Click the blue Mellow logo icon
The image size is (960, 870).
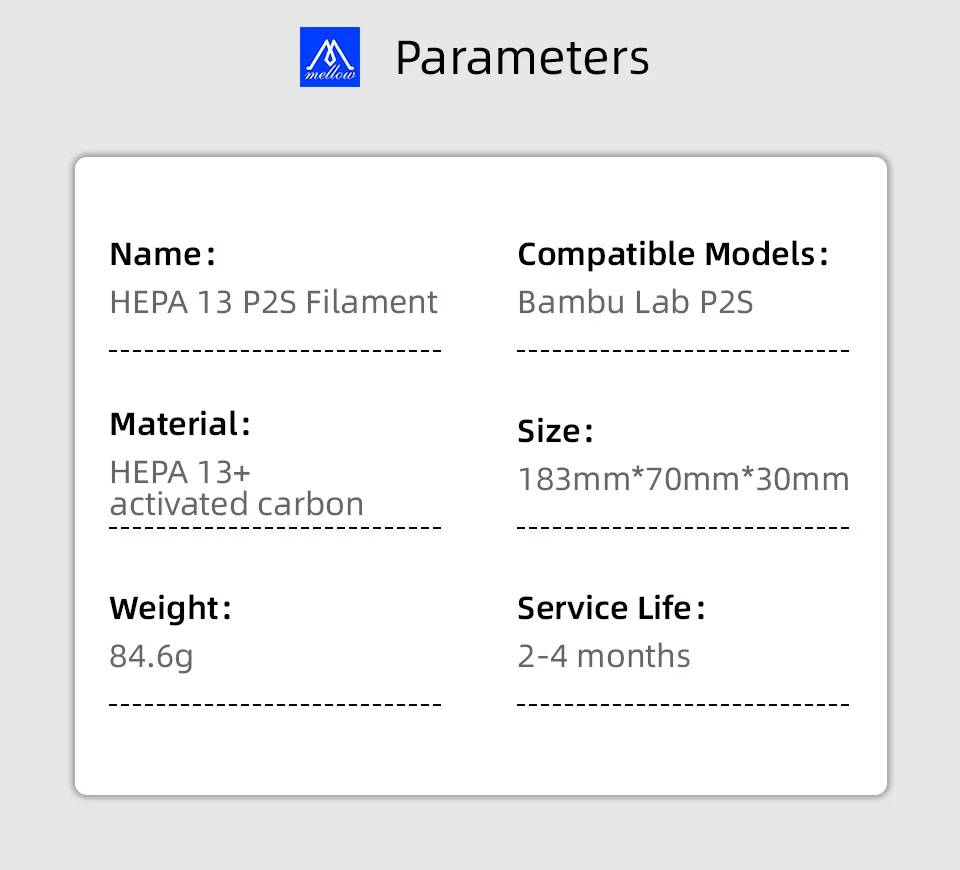330,57
